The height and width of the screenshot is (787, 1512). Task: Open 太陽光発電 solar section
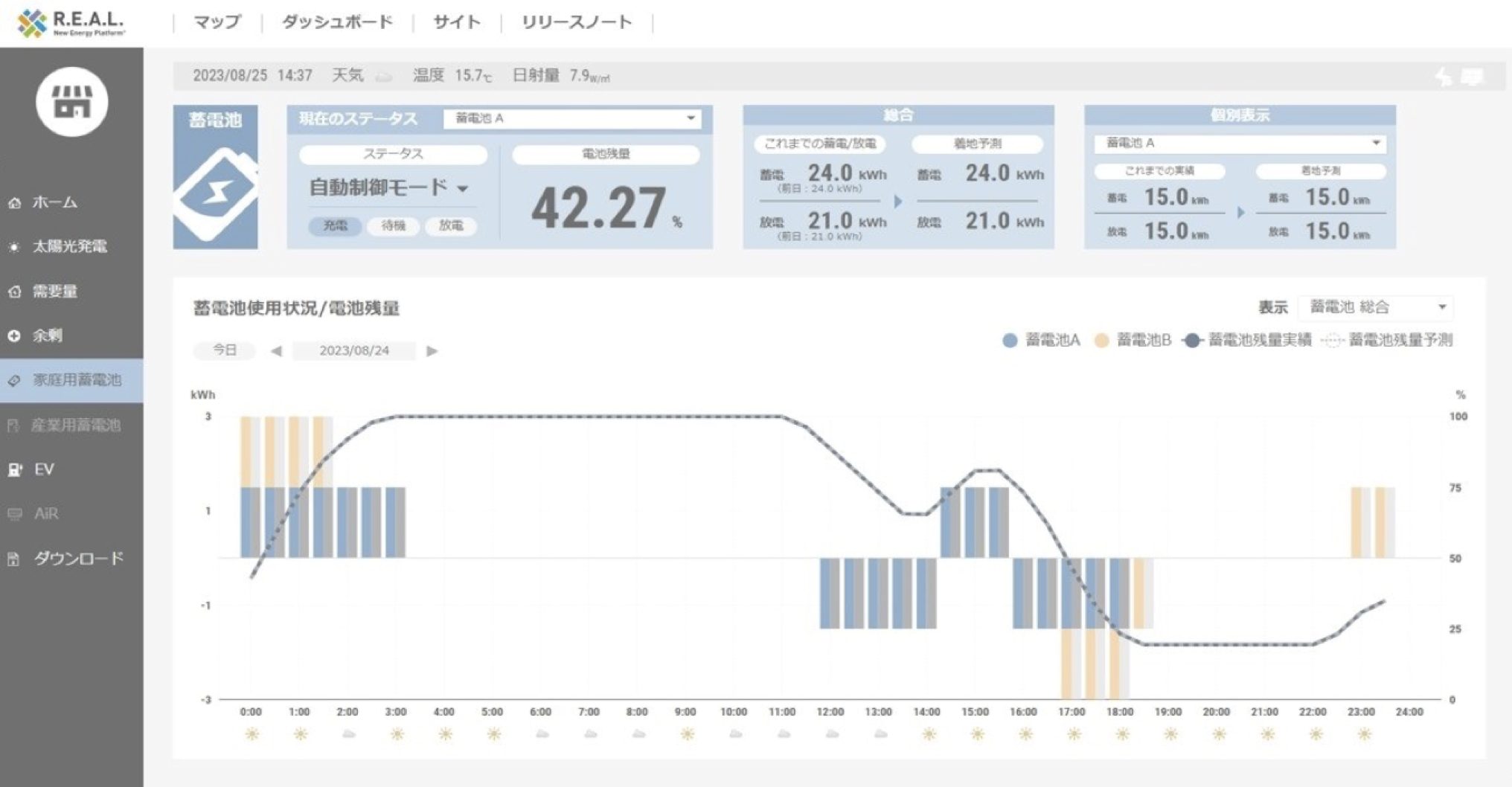click(68, 247)
